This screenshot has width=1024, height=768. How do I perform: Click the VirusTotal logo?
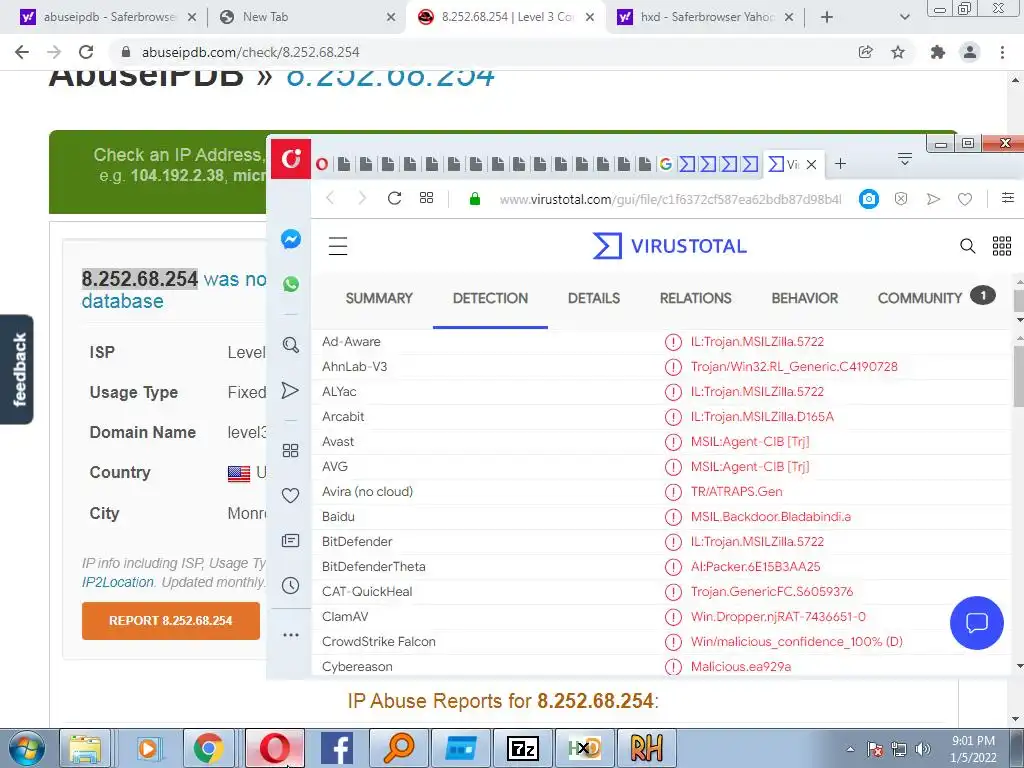[669, 246]
